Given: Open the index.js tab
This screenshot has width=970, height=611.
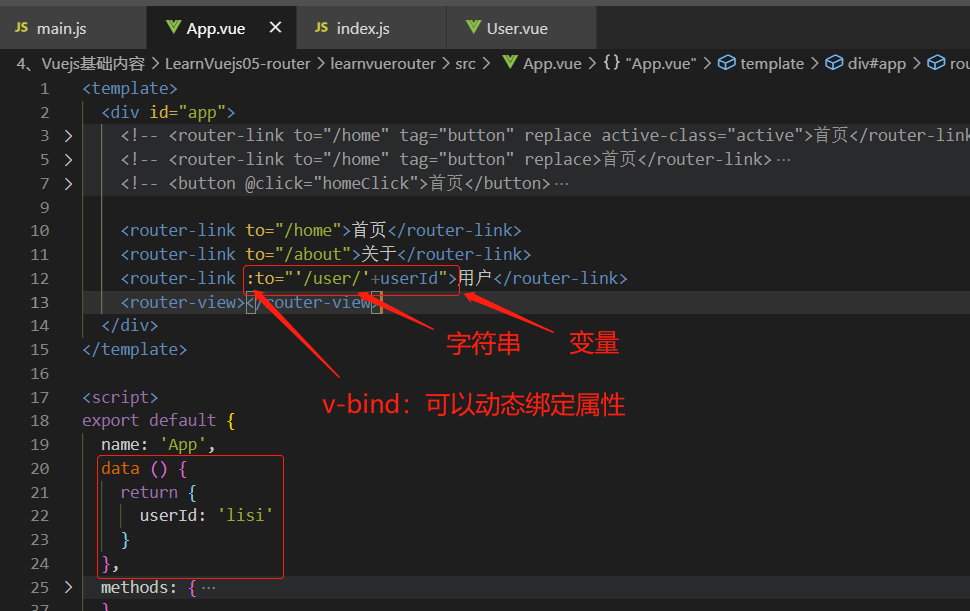Looking at the screenshot, I should point(371,28).
